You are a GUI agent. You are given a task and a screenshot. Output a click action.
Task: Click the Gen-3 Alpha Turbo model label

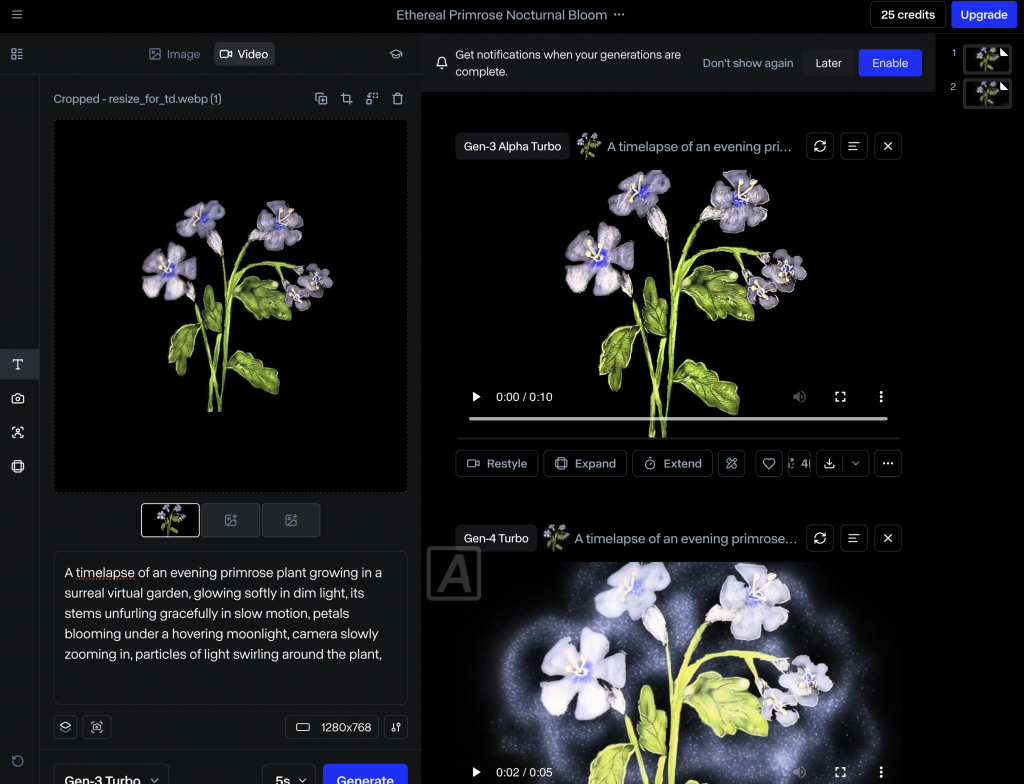tap(513, 146)
